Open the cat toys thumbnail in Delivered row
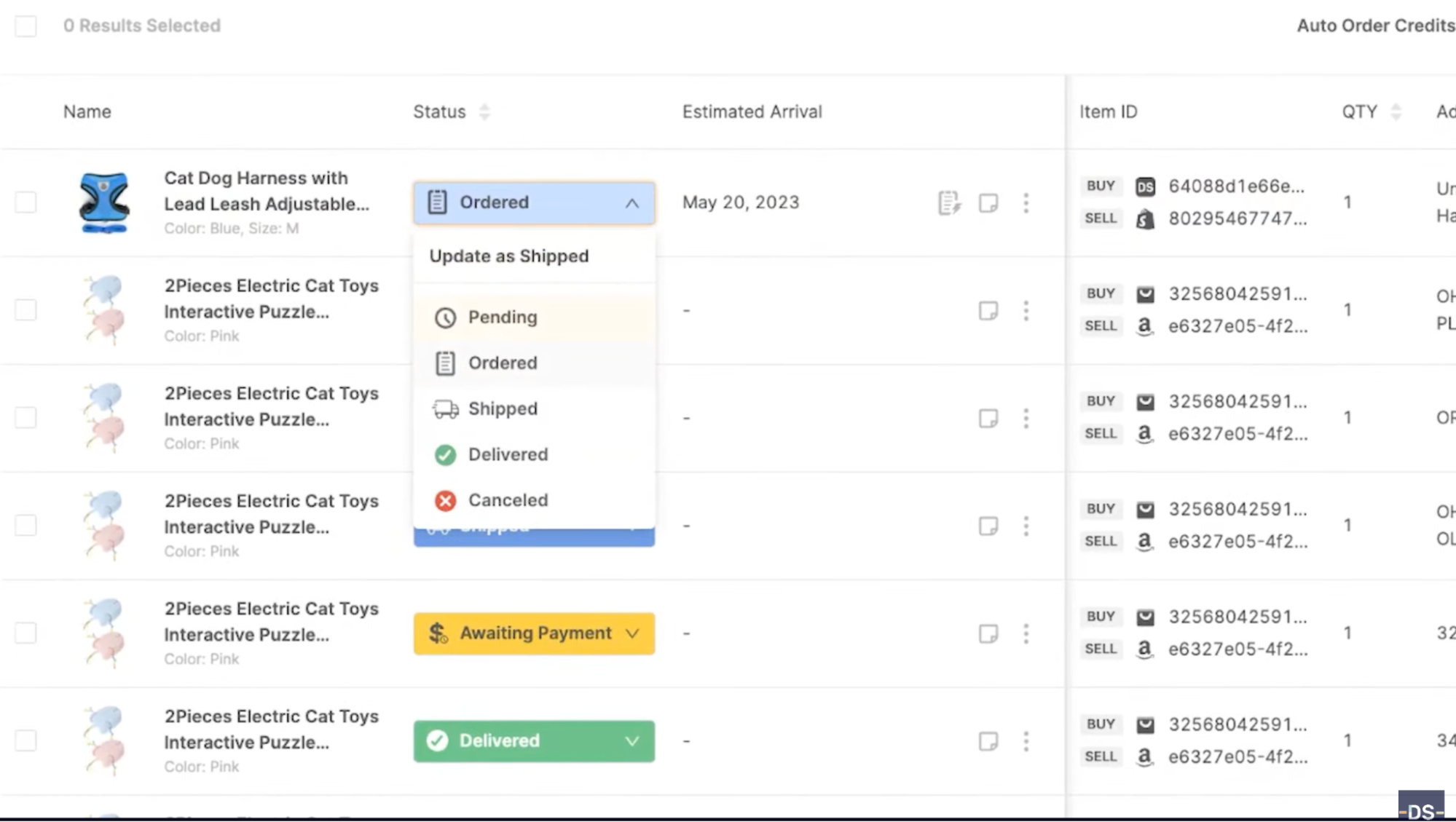The image size is (1456, 822). (x=104, y=740)
